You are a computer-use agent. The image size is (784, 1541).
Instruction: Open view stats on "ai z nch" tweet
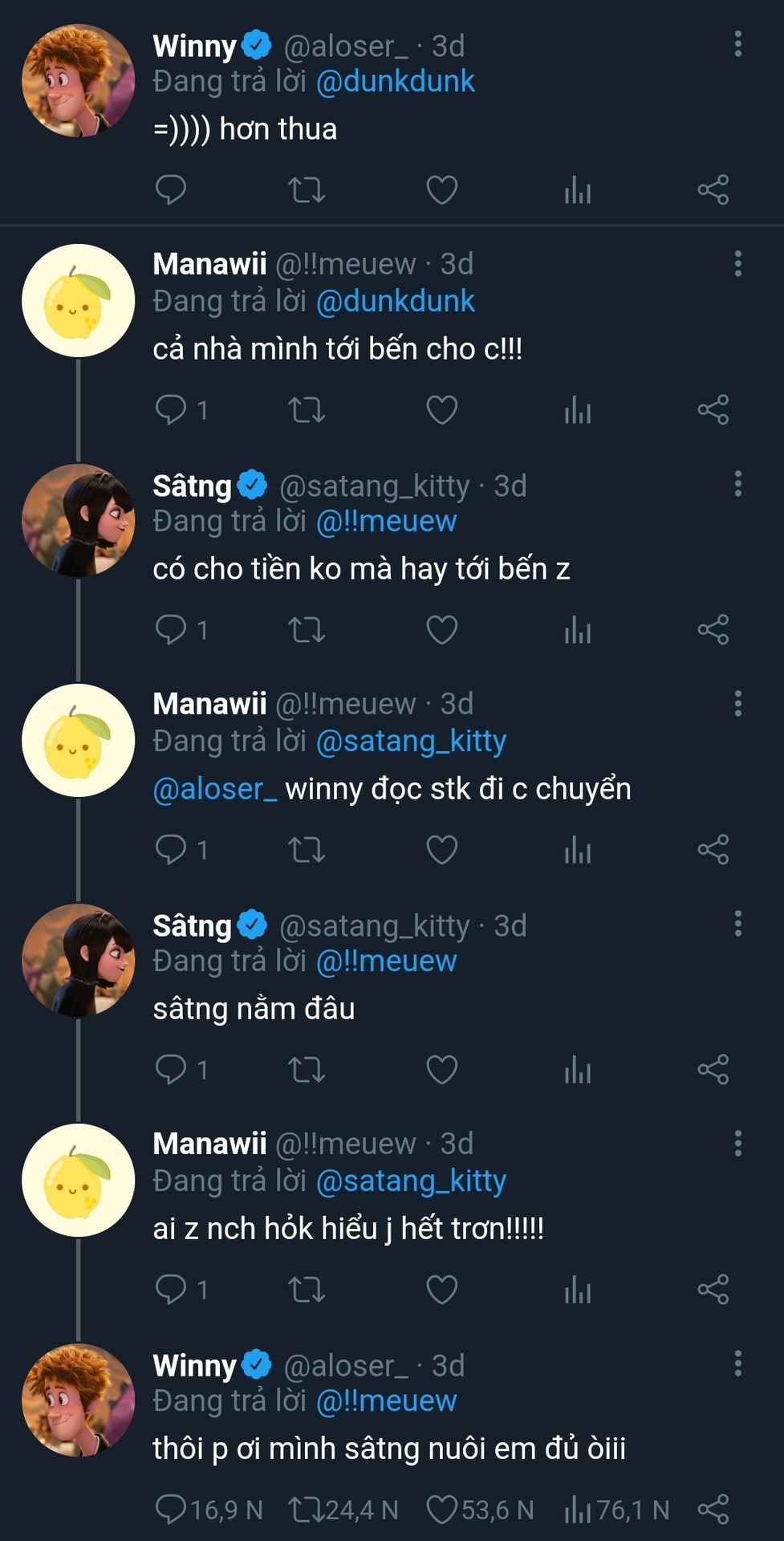[577, 1290]
